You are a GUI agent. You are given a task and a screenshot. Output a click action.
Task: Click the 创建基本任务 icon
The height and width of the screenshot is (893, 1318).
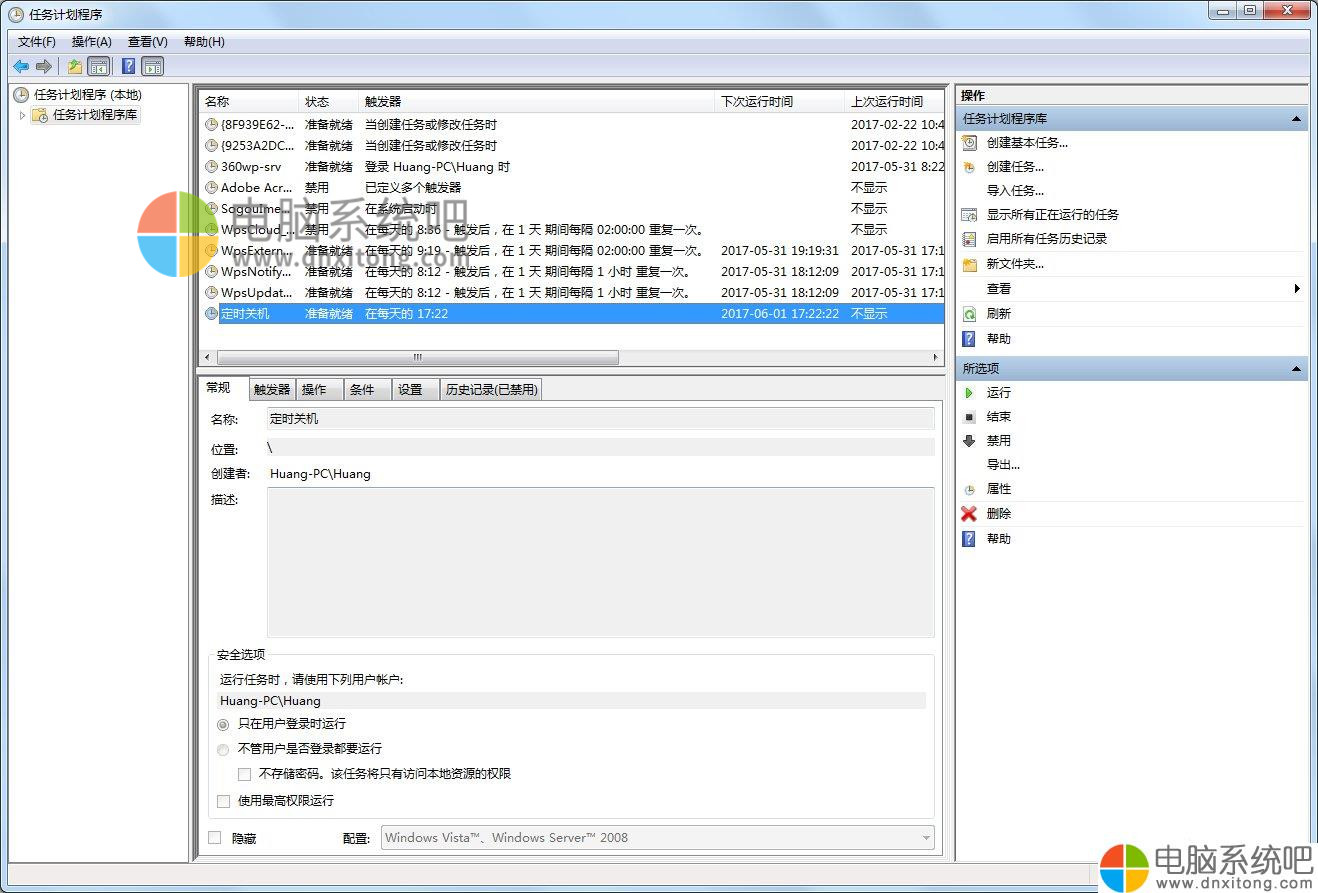pos(968,143)
